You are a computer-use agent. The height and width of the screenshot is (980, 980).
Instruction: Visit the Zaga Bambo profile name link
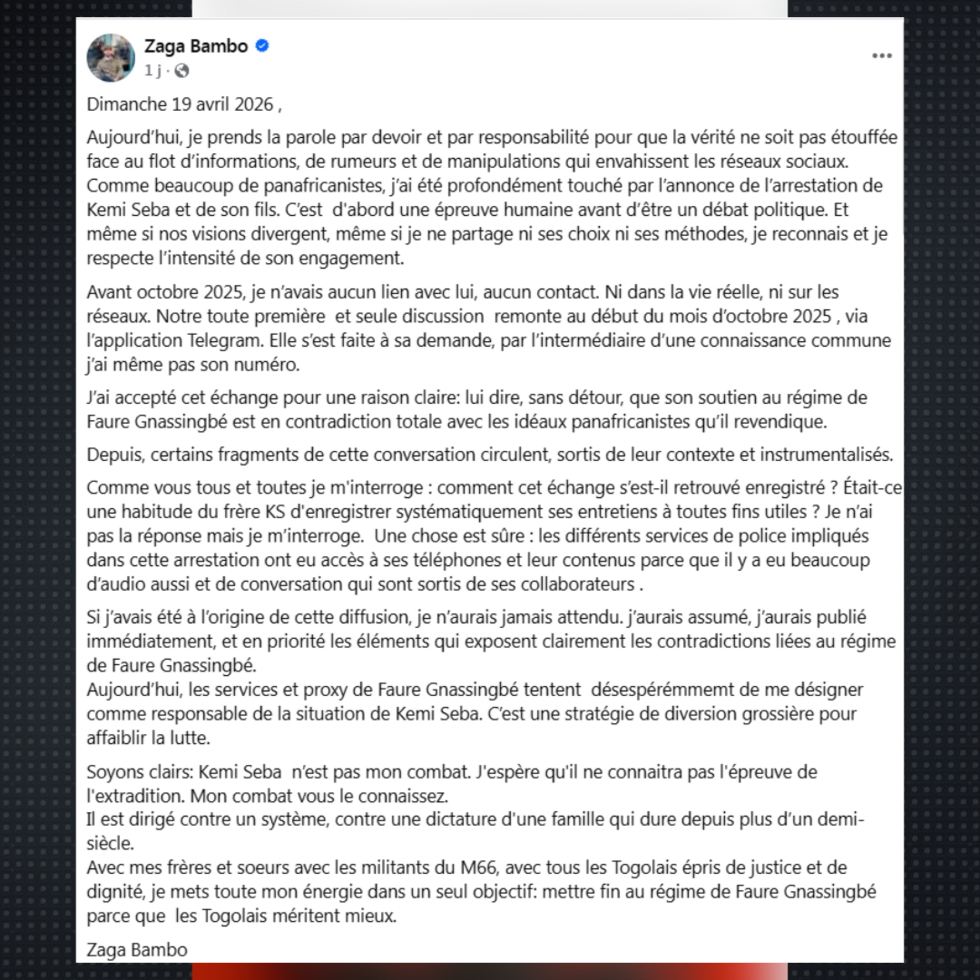coord(197,46)
